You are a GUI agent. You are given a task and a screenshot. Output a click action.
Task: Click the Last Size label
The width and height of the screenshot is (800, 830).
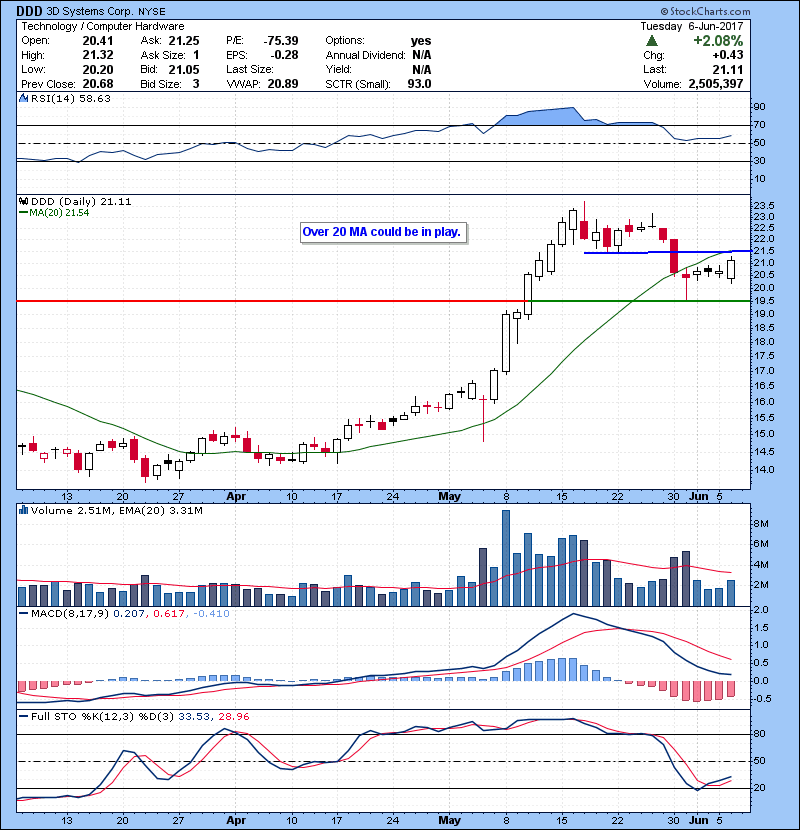pyautogui.click(x=250, y=70)
